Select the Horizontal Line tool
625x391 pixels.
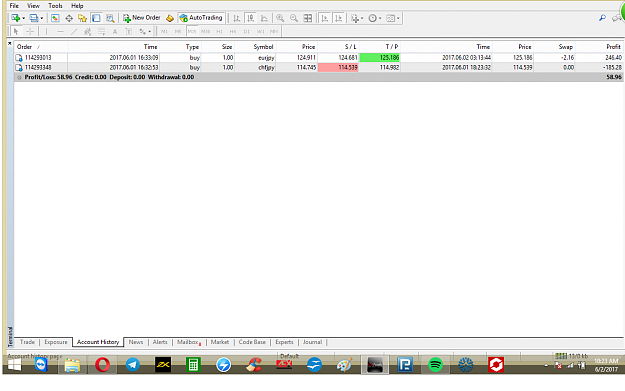pyautogui.click(x=60, y=31)
